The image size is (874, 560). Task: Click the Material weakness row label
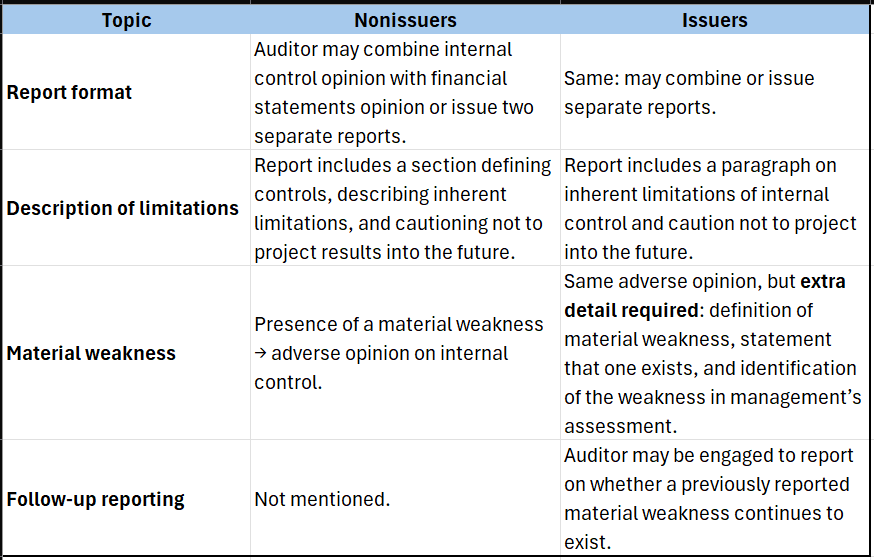(91, 353)
